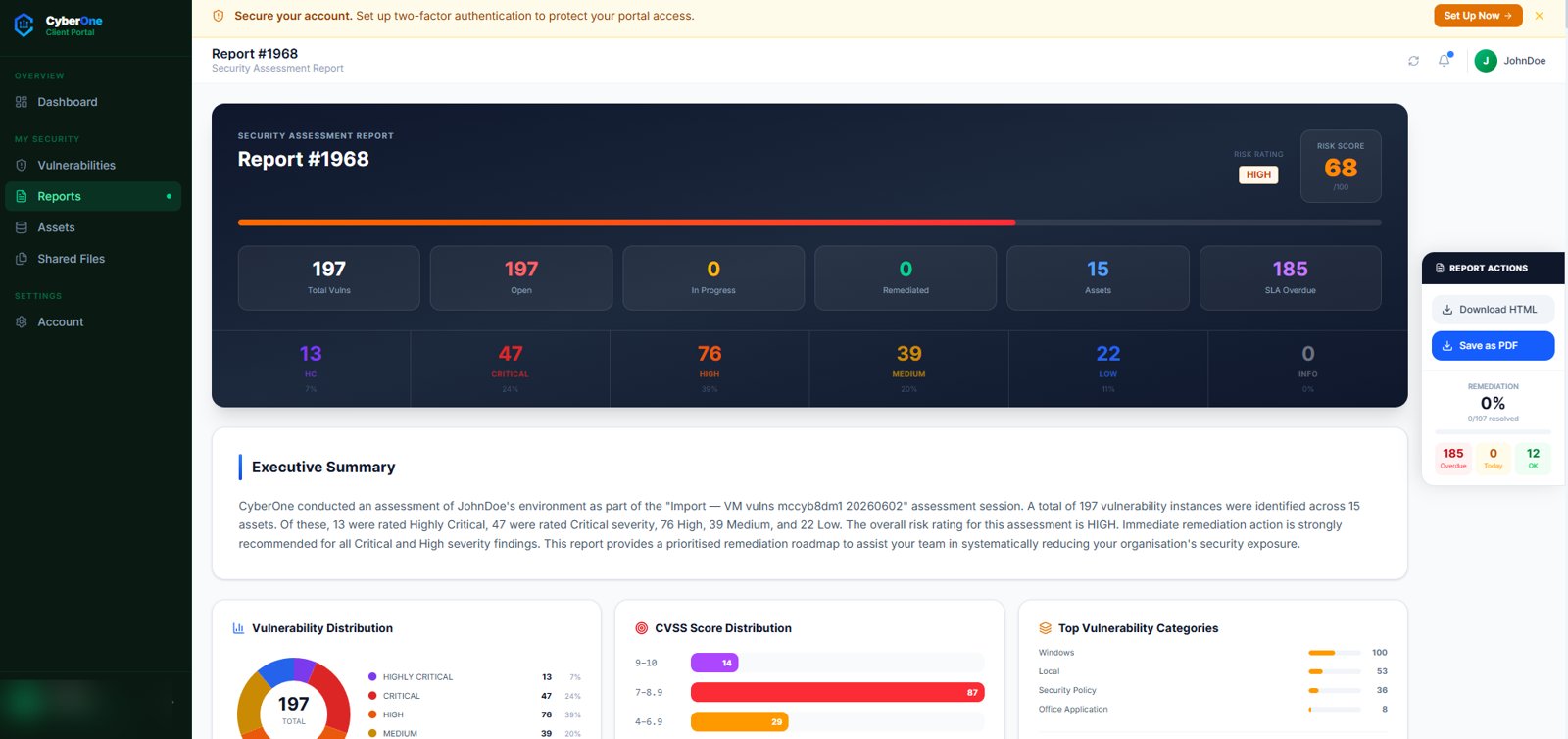Click the 197 Open card
Image resolution: width=1568 pixels, height=739 pixels.
point(521,278)
